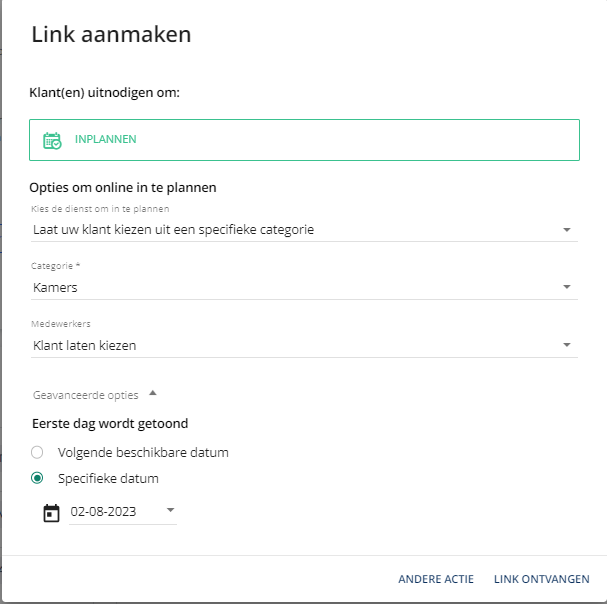This screenshot has width=607, height=604.
Task: Click the green calendar check icon
Action: coord(52,140)
